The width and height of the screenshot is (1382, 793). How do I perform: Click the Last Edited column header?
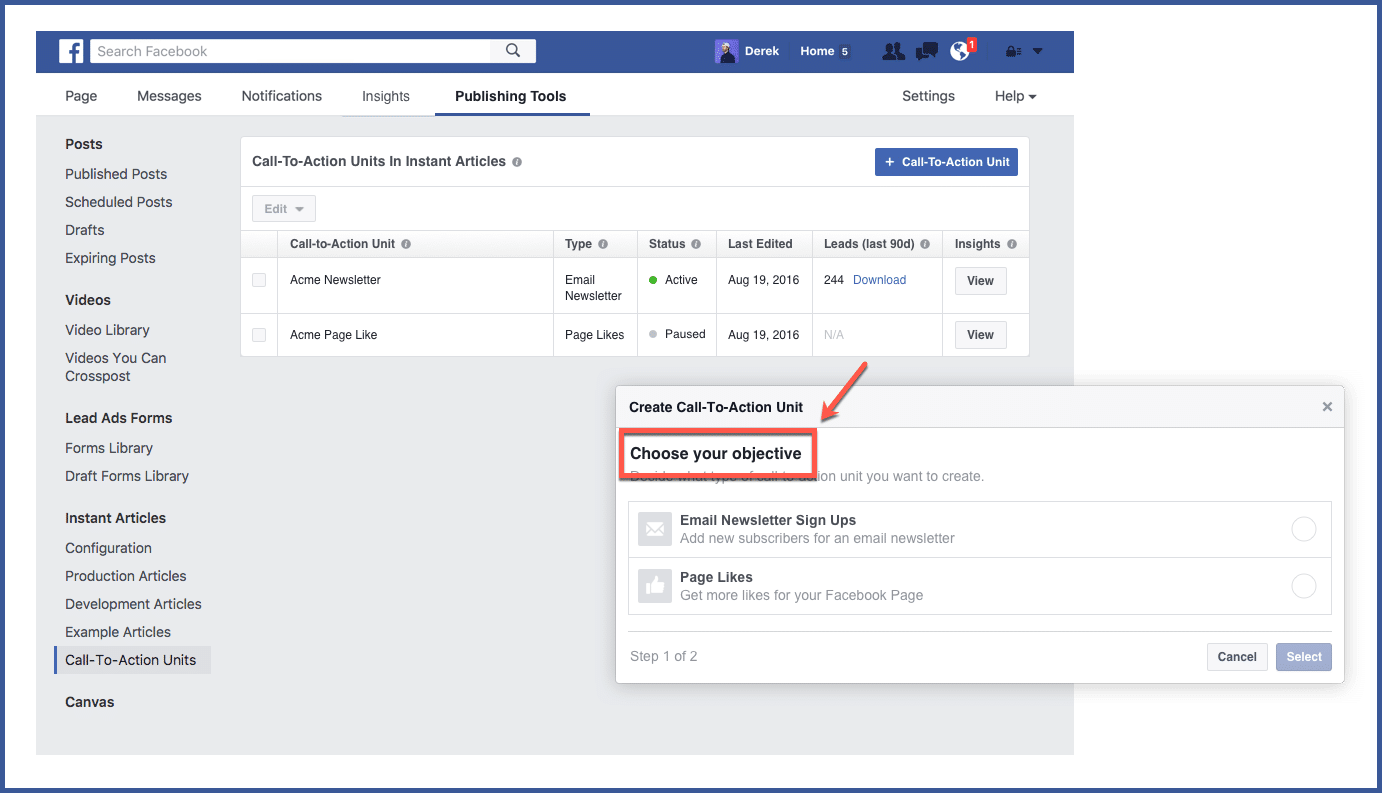760,244
